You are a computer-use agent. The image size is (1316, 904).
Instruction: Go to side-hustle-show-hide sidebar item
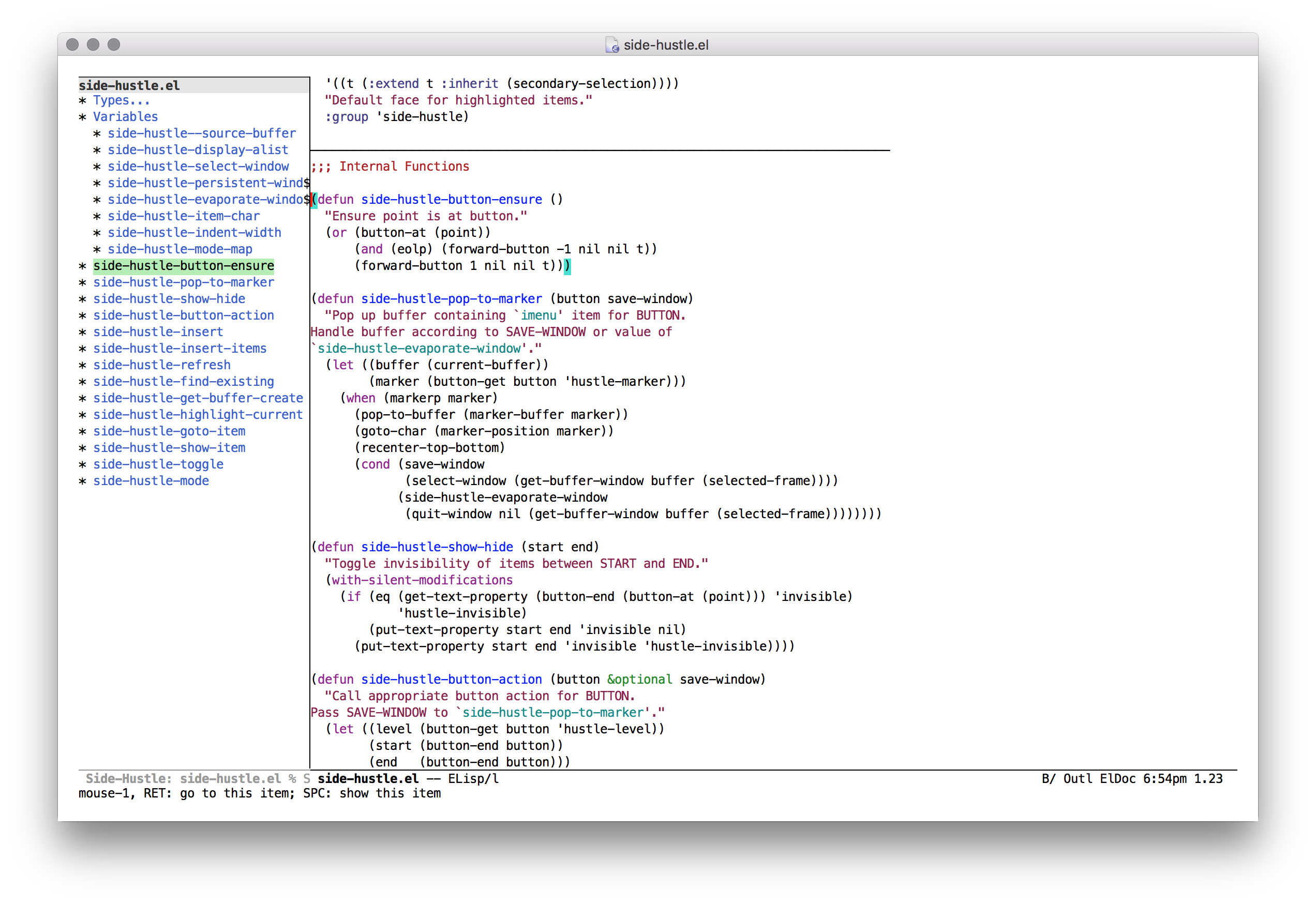[x=169, y=298]
